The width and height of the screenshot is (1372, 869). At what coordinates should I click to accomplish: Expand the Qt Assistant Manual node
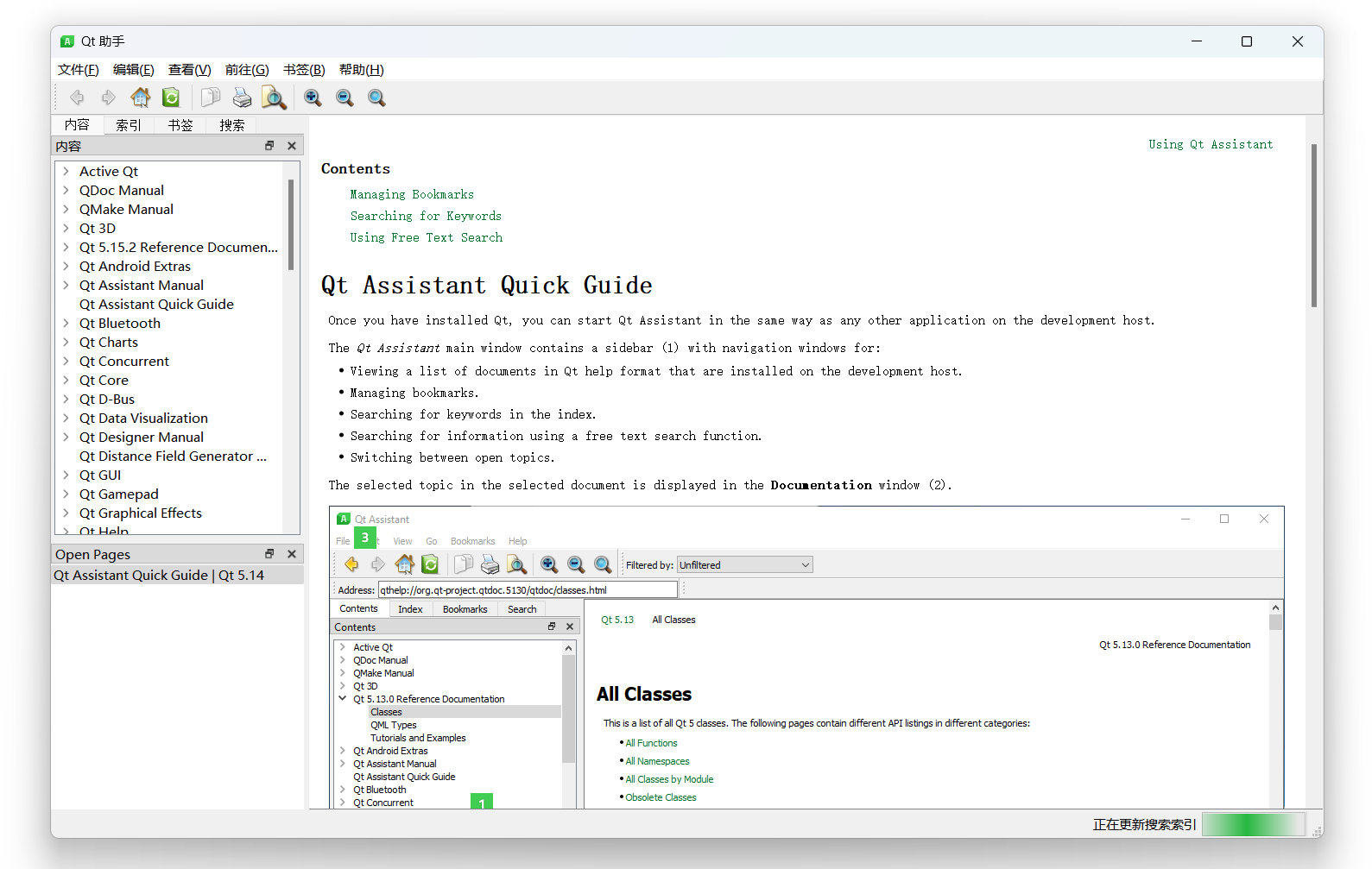(x=66, y=285)
